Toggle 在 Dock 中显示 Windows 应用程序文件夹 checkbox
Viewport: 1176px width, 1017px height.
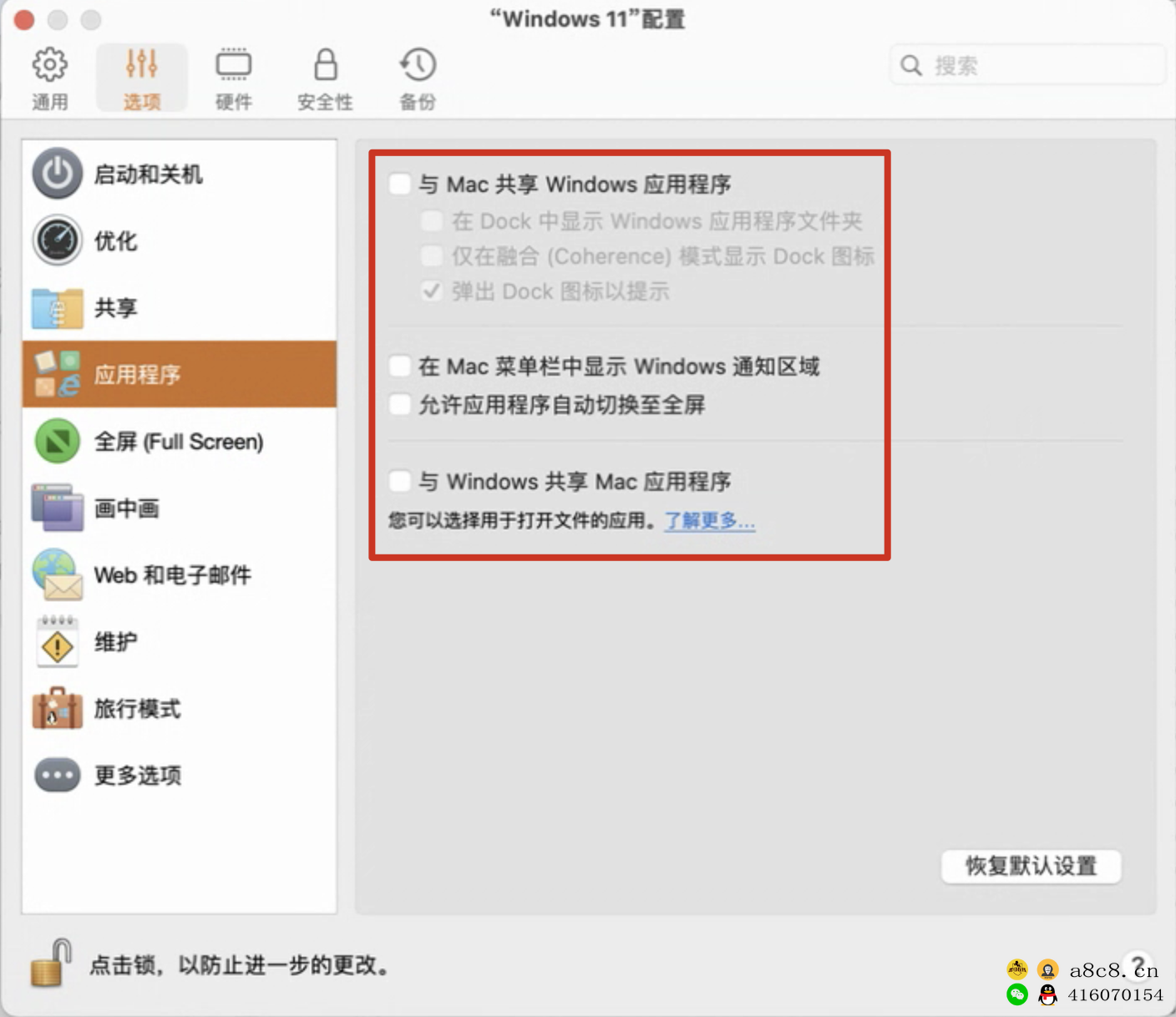tap(432, 220)
